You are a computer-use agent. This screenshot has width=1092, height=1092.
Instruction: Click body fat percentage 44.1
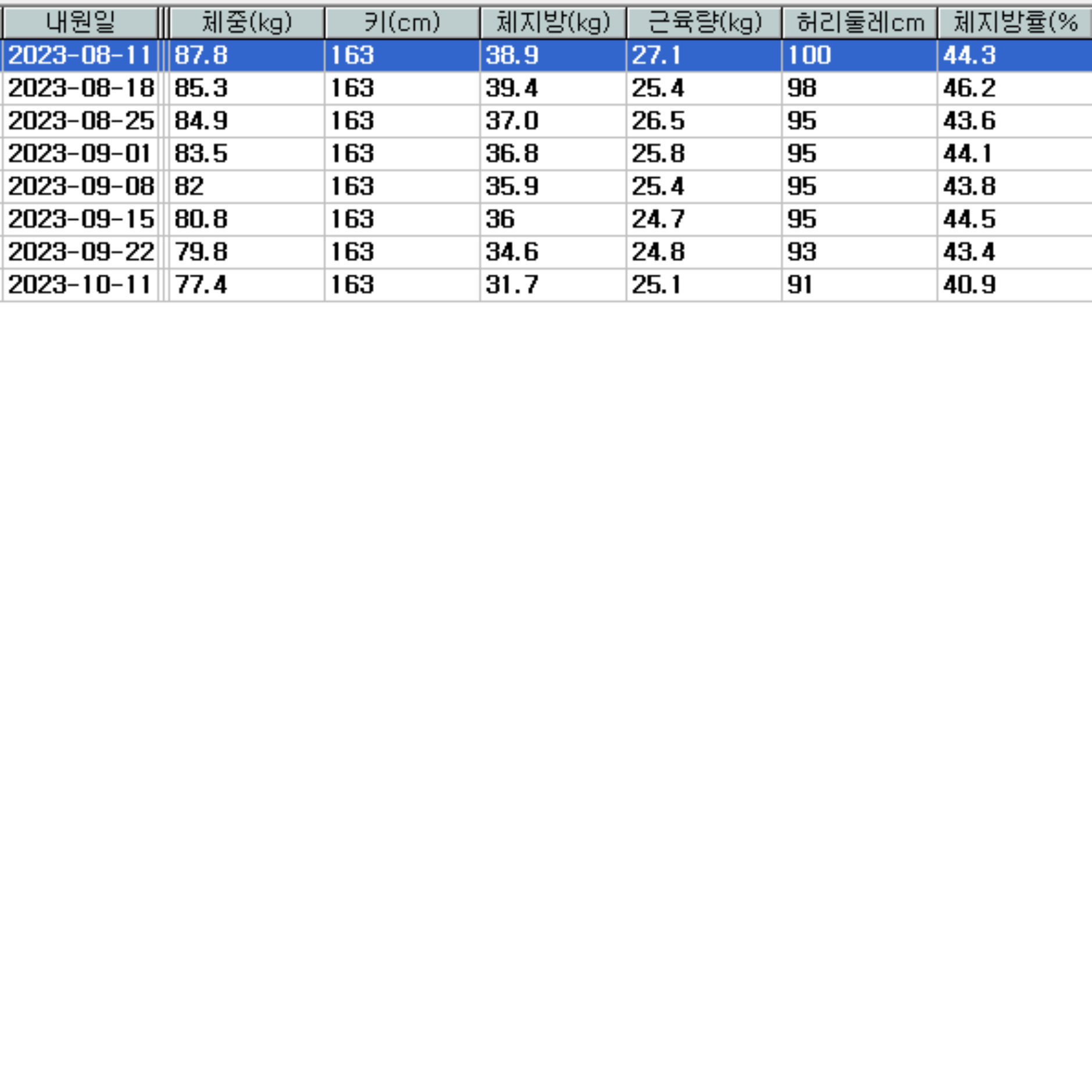pyautogui.click(x=968, y=154)
